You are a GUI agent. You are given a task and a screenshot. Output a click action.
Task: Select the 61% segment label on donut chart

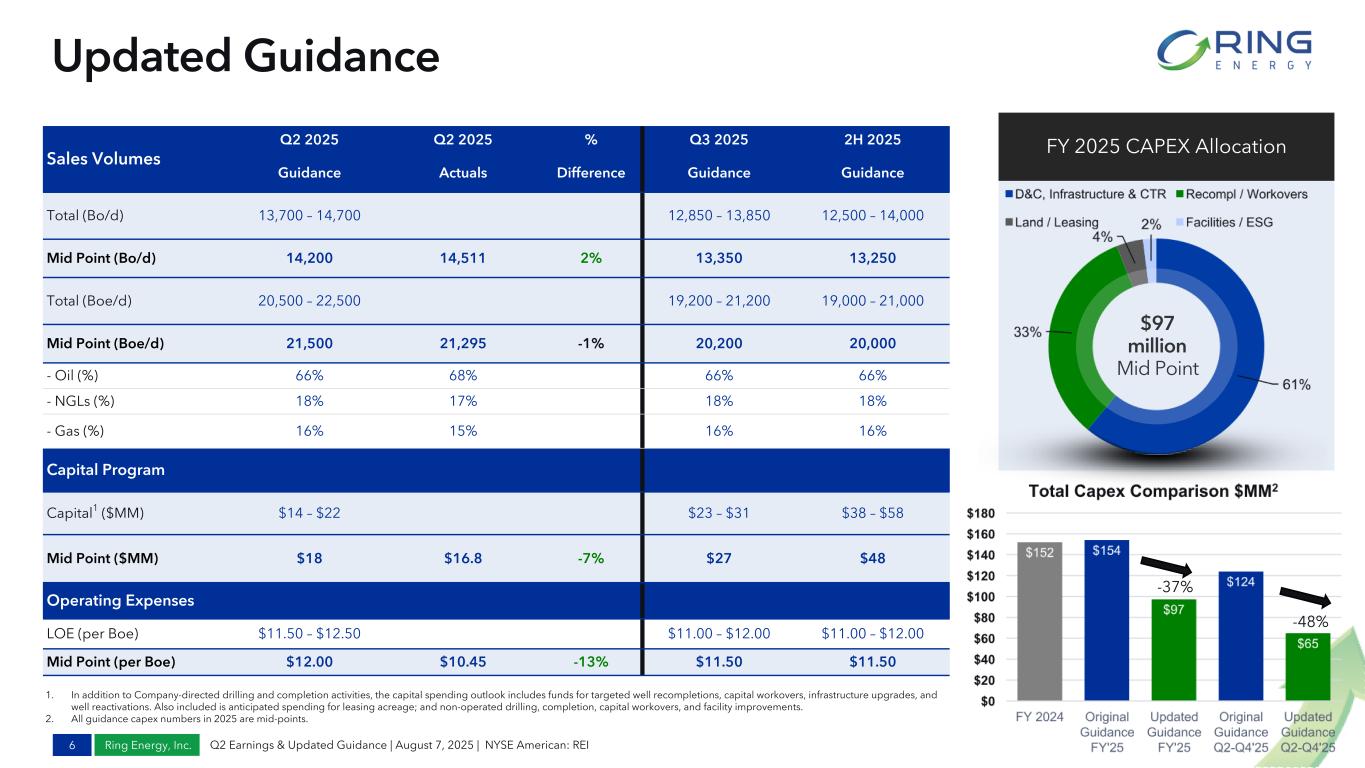(x=1296, y=383)
